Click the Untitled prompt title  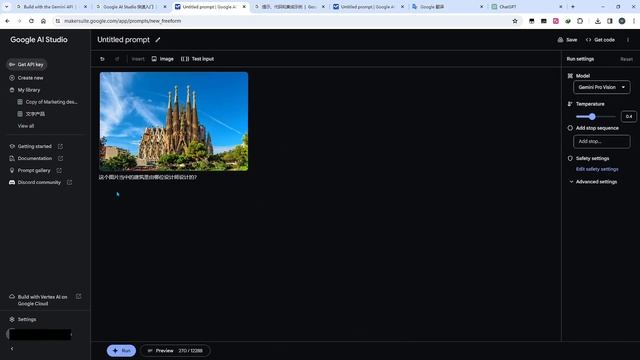(123, 40)
